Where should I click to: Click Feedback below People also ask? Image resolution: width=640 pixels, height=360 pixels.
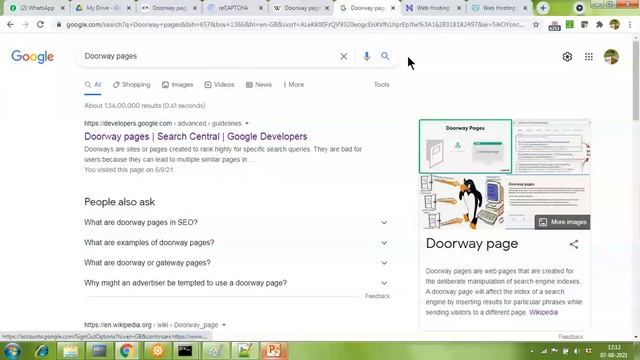point(377,296)
